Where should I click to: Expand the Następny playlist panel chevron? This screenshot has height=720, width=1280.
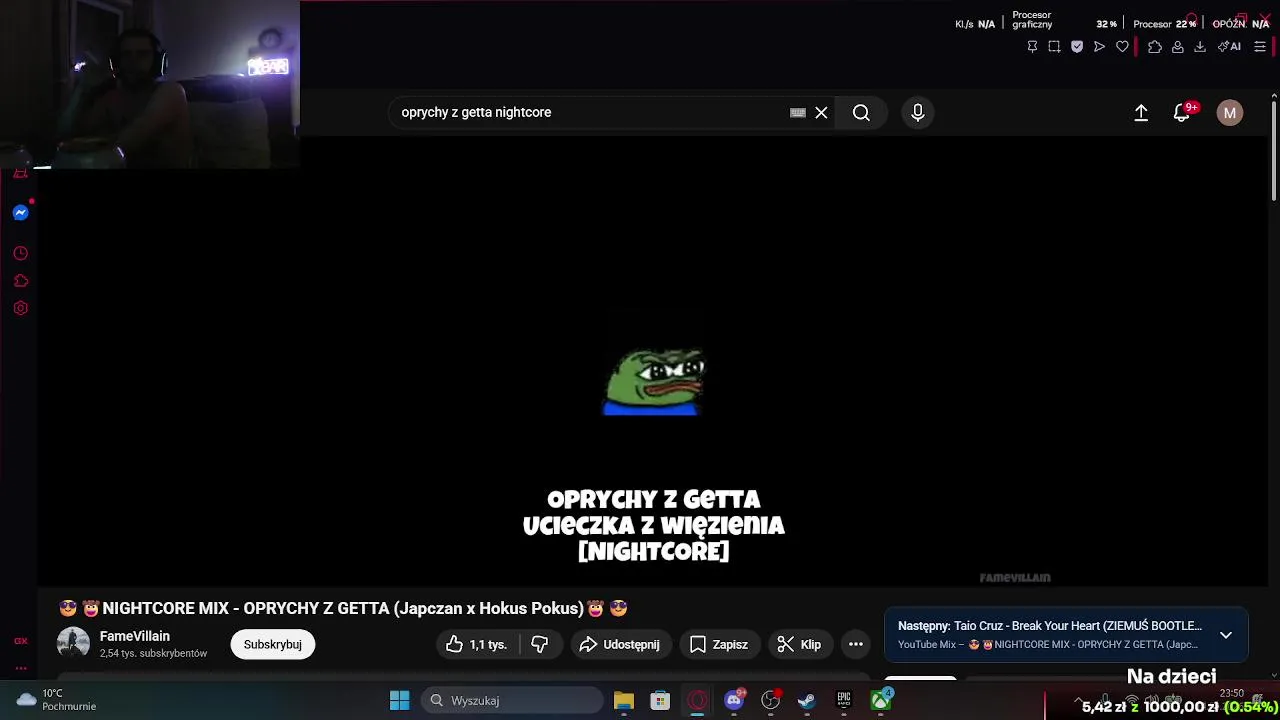point(1226,635)
